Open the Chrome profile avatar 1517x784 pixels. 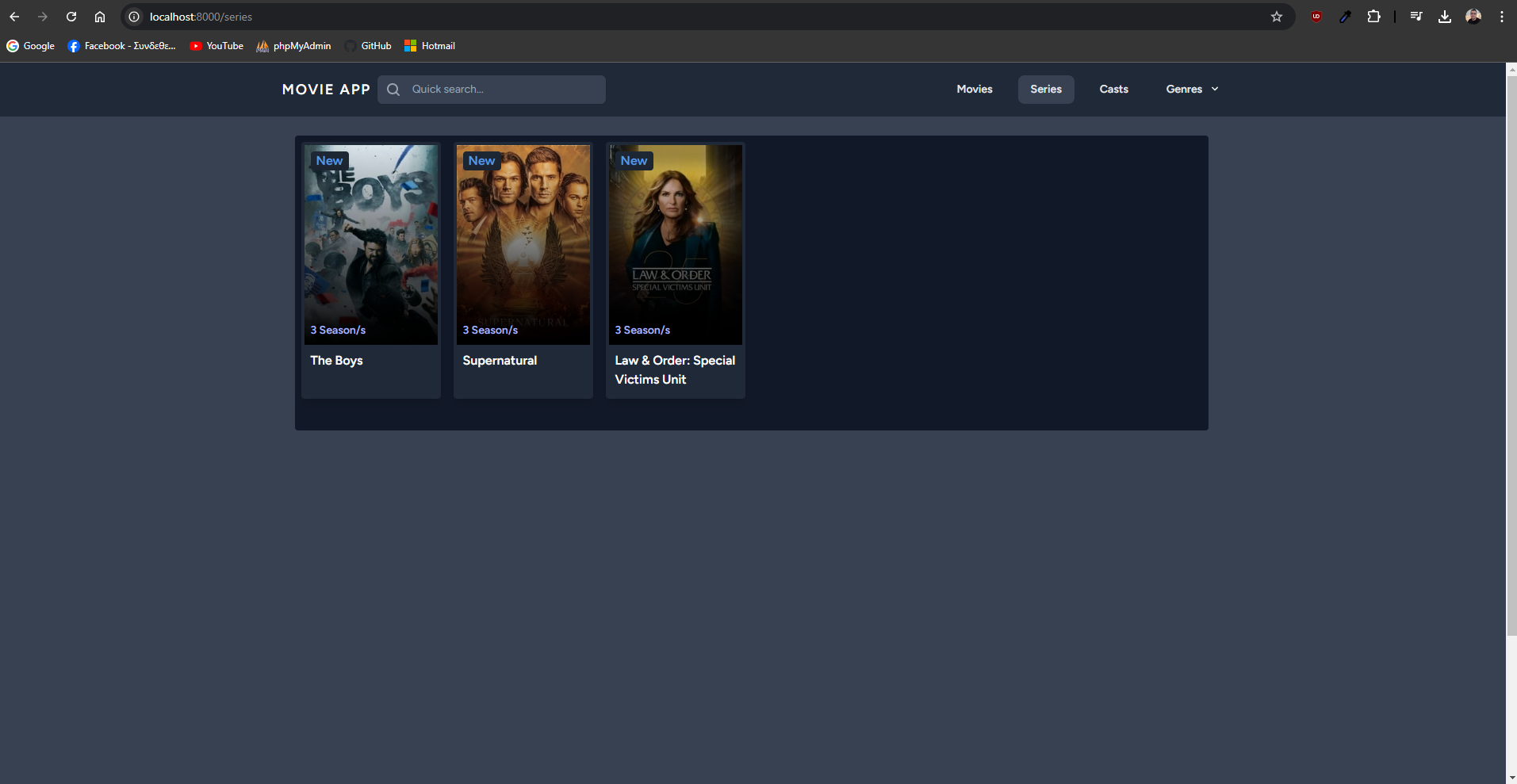pos(1473,17)
